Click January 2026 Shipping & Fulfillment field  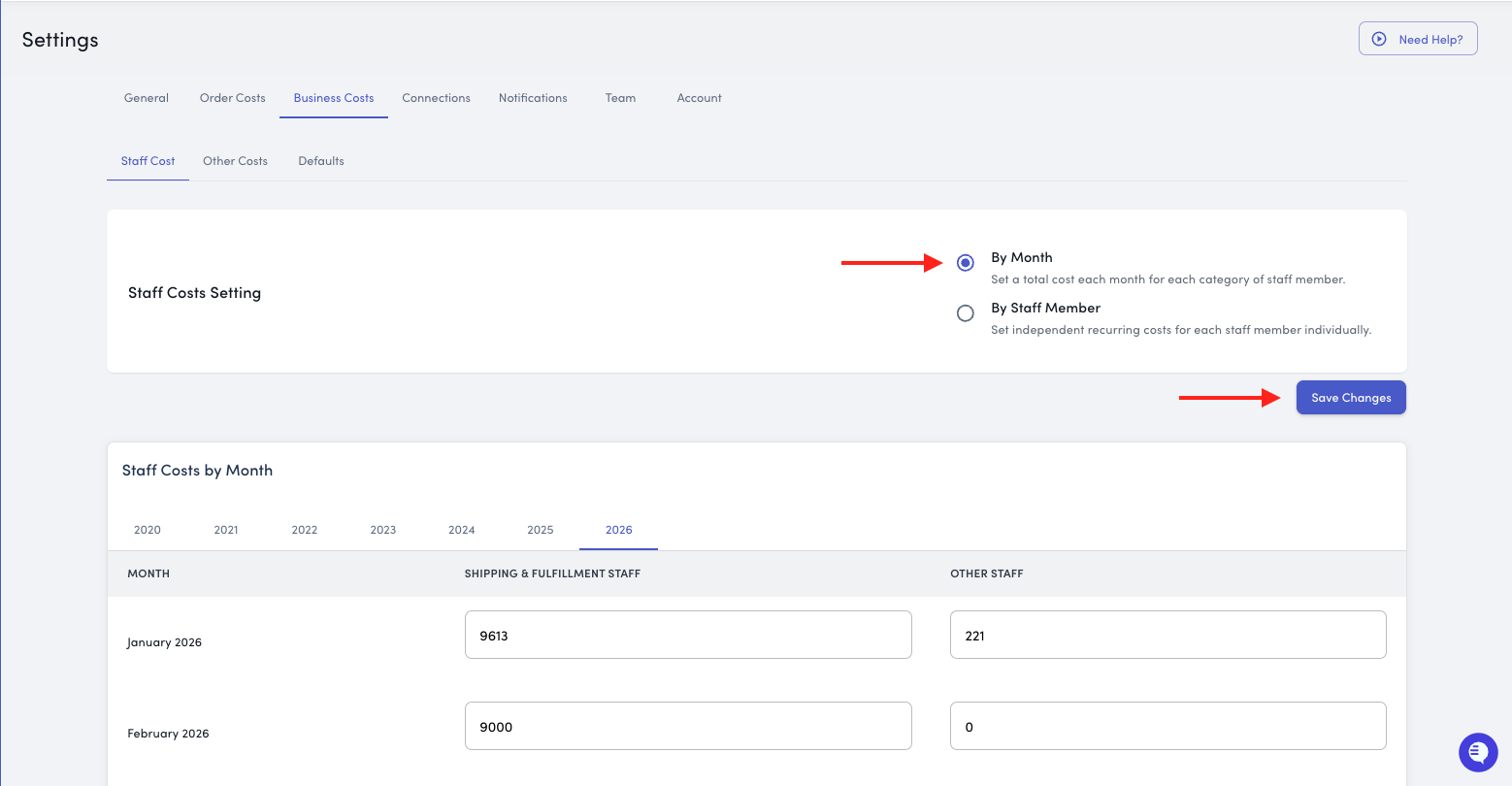[x=688, y=636]
